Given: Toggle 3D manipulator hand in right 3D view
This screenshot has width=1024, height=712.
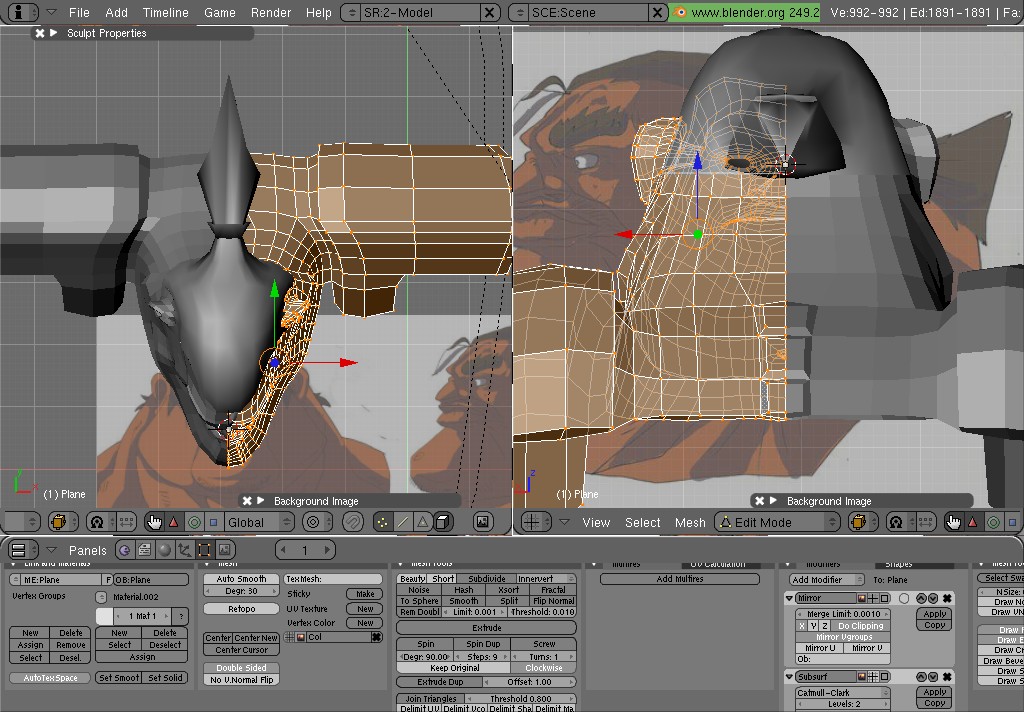Looking at the screenshot, I should tap(954, 522).
